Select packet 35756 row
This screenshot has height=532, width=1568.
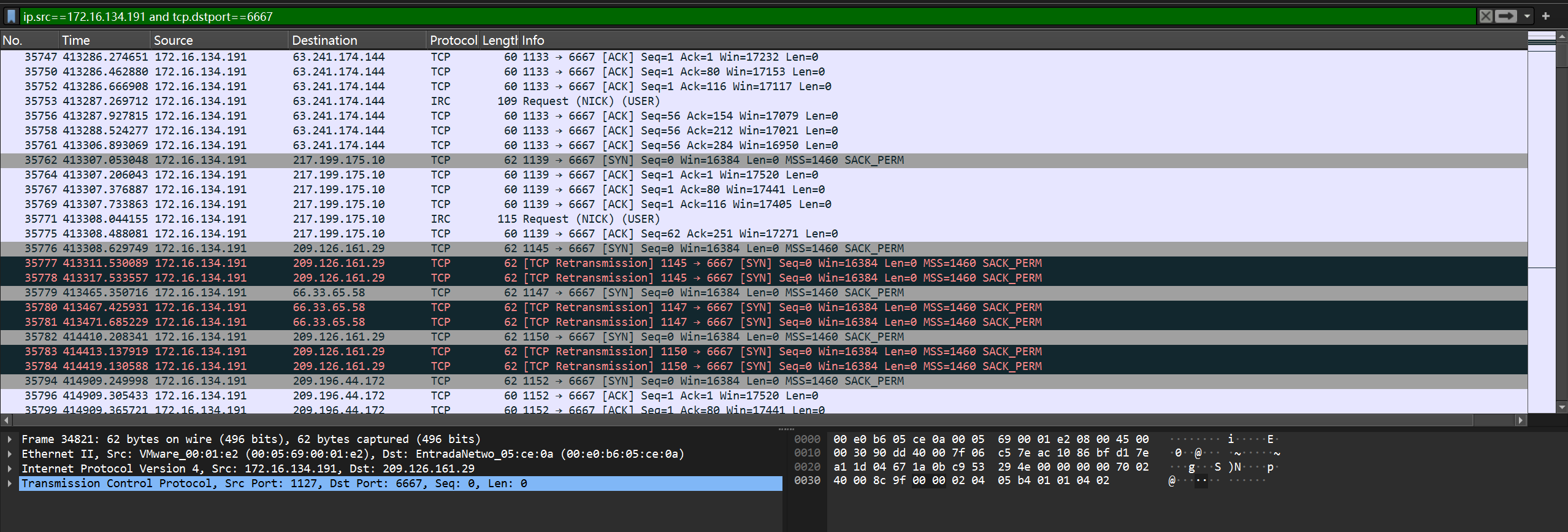coord(763,116)
